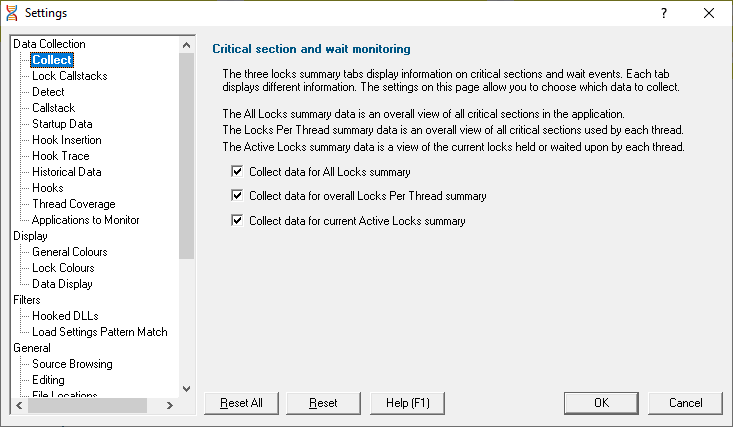This screenshot has width=733, height=427.
Task: Open Lock Colours settings
Action: coord(63,268)
